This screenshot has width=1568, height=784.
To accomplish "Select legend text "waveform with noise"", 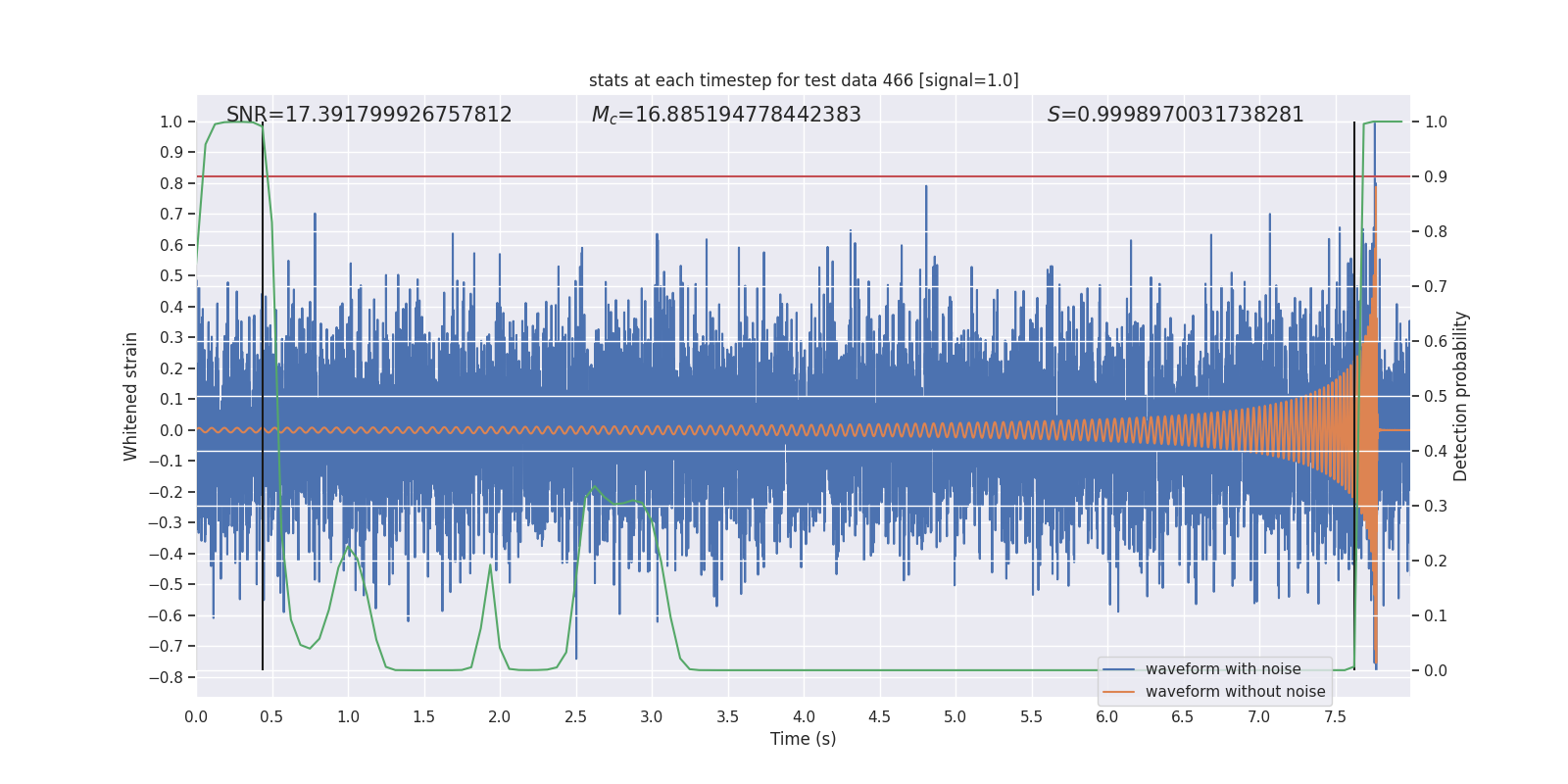I will (1223, 669).
